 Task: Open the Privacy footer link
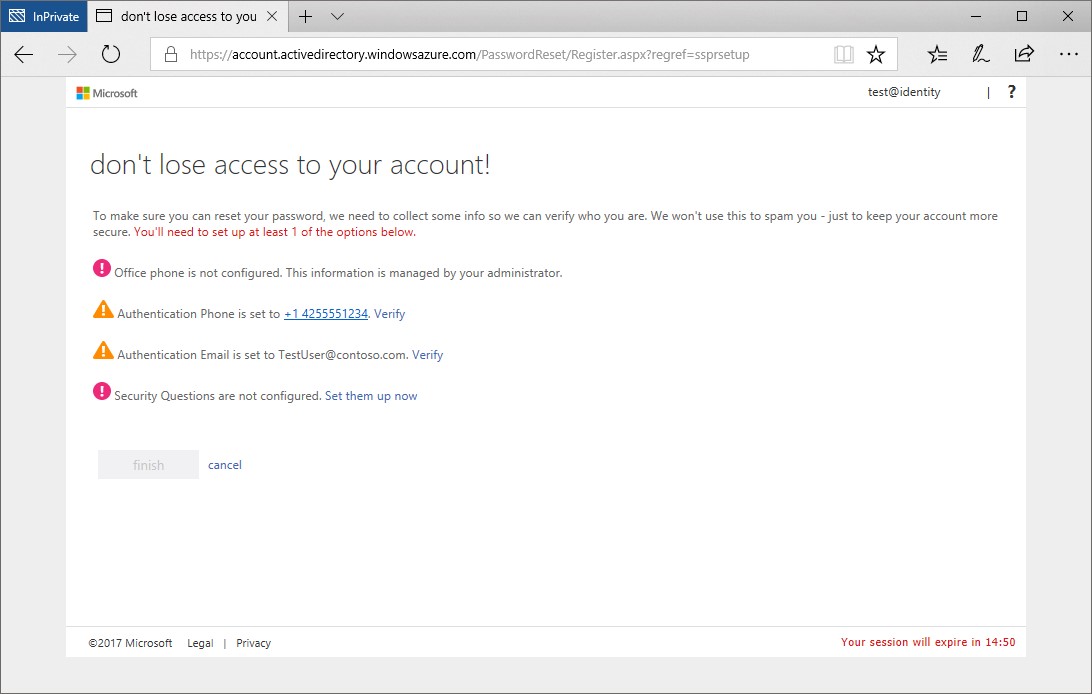coord(254,643)
